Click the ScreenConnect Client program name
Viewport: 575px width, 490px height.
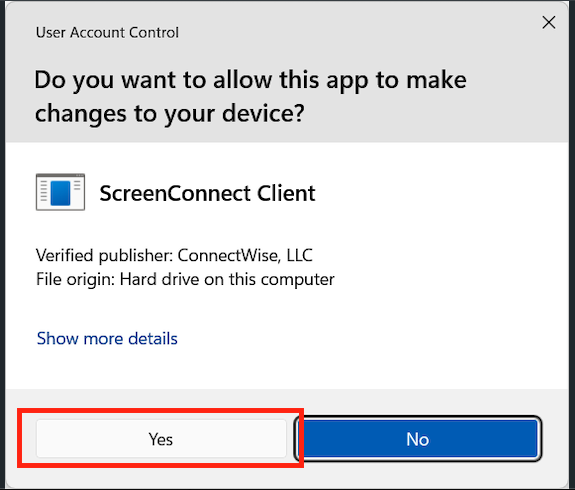tap(207, 193)
